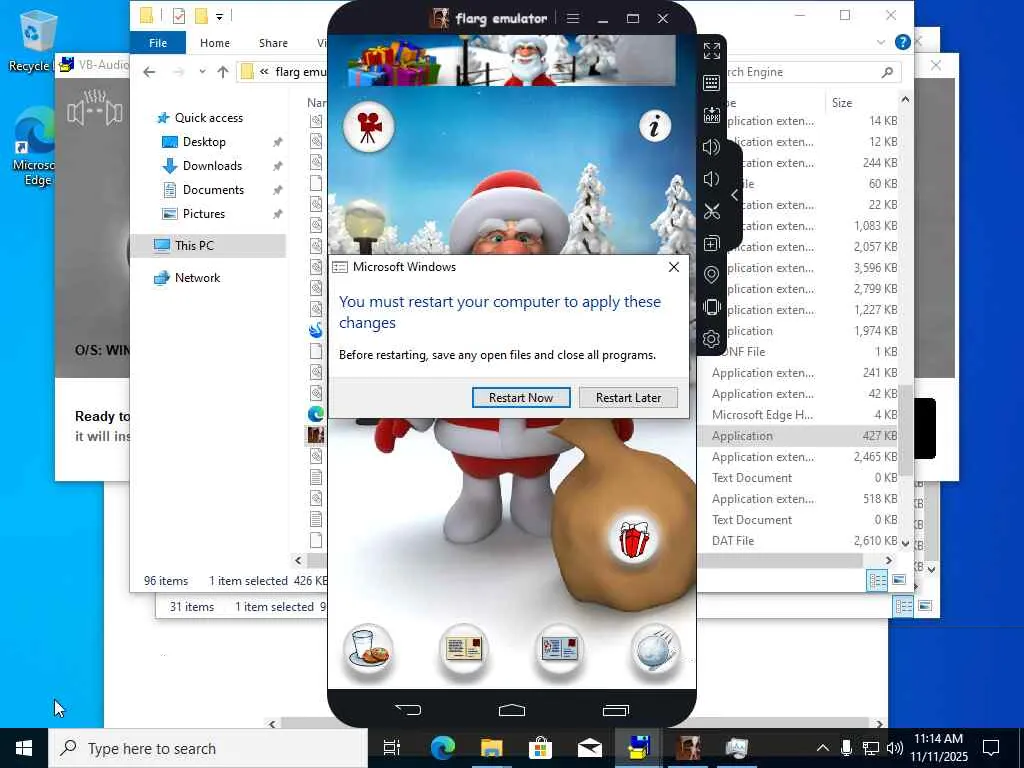This screenshot has width=1024, height=768.
Task: Open the recent locations dropdown arrow
Action: click(x=202, y=72)
